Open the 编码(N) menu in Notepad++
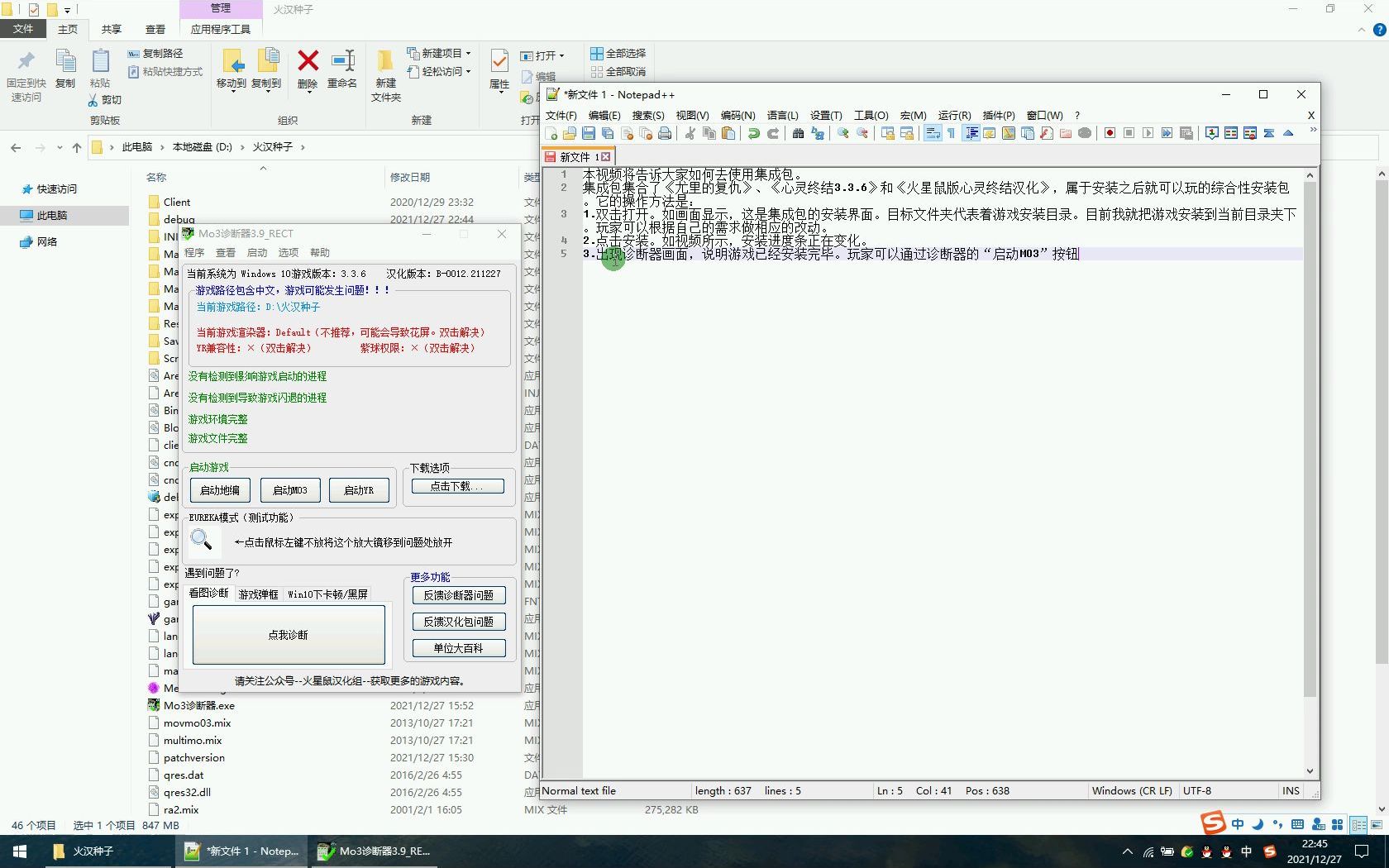The height and width of the screenshot is (868, 1389). 737,115
